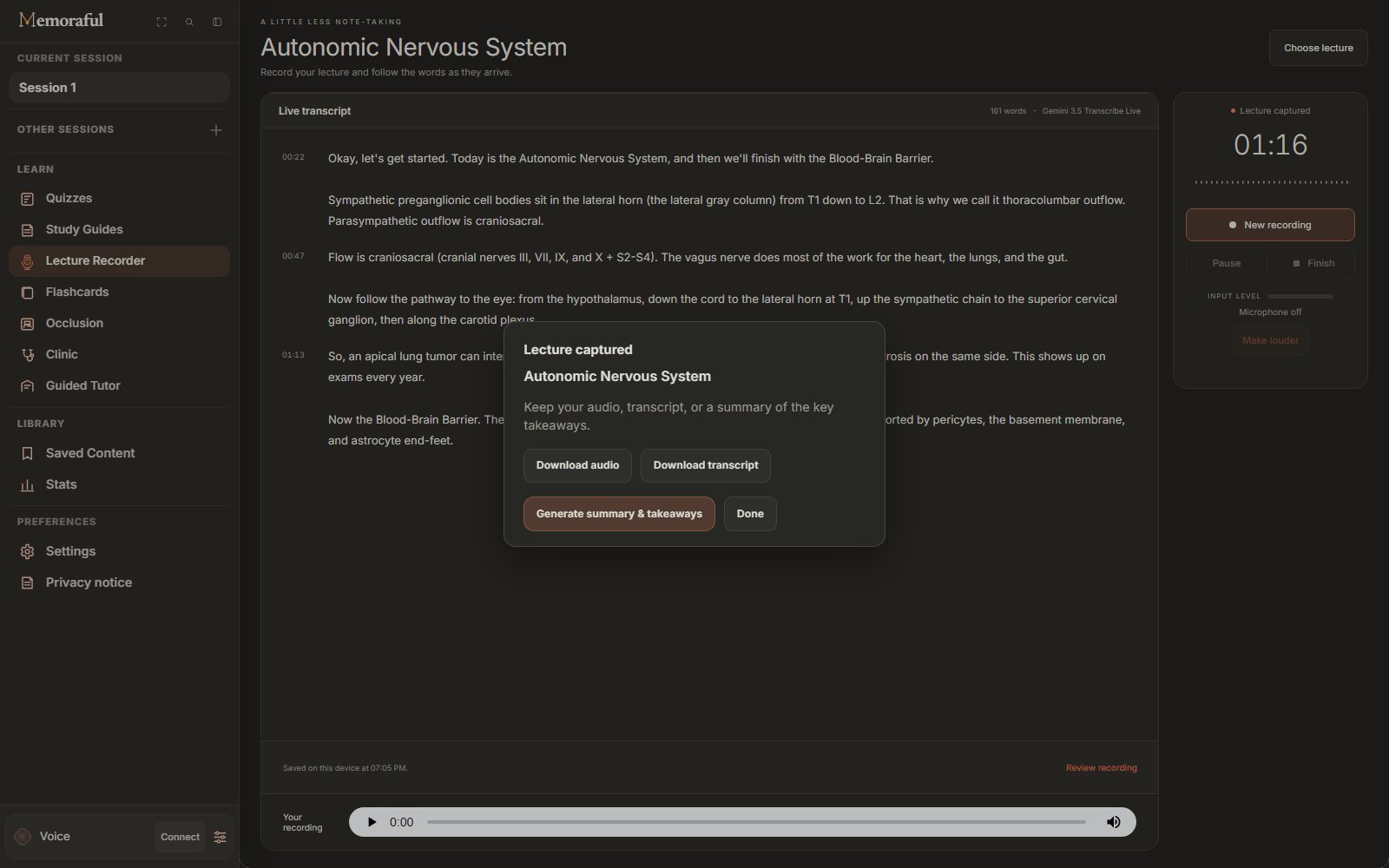The height and width of the screenshot is (868, 1389).
Task: Click the 00:22 transcript timestamp
Action: click(x=293, y=157)
